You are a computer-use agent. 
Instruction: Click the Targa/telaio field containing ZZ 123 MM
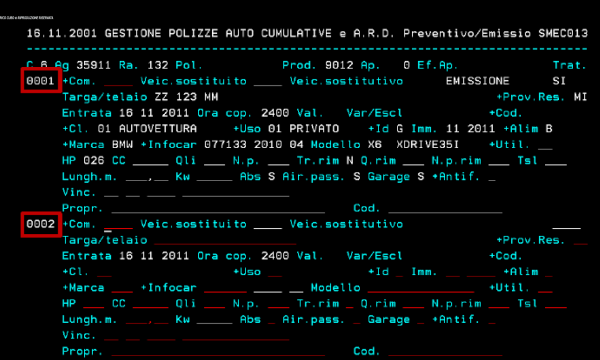coord(186,97)
